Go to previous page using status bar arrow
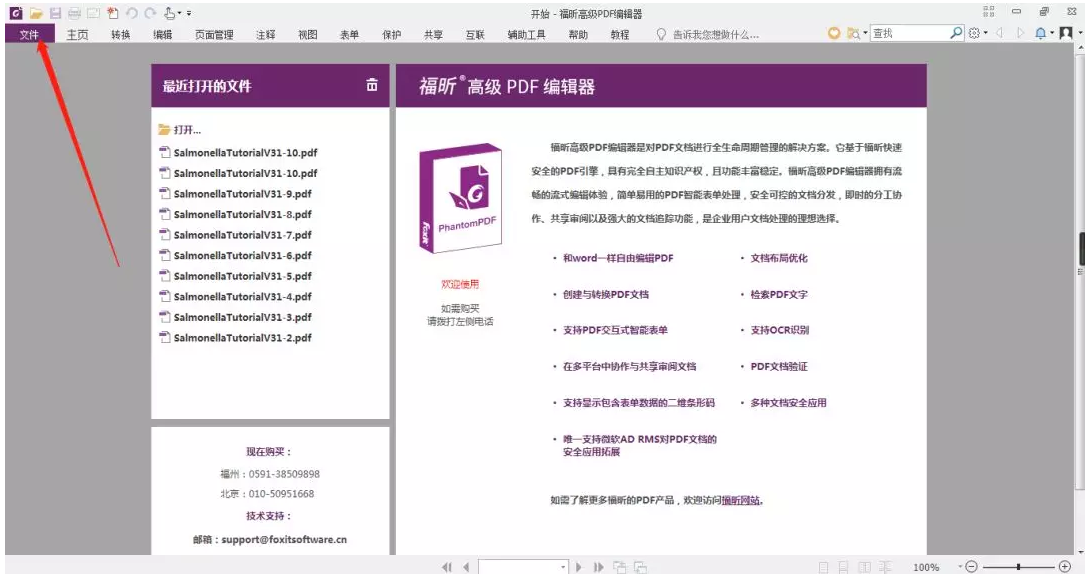 click(x=466, y=567)
